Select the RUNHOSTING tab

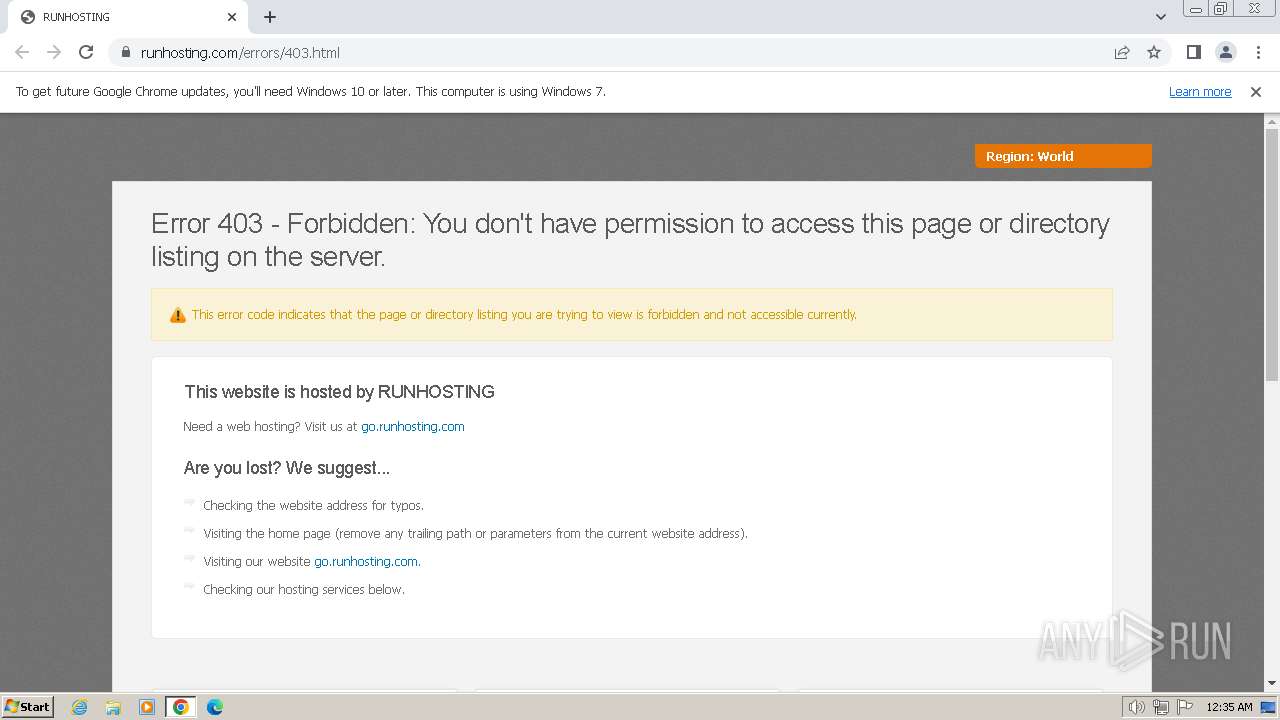pos(127,17)
